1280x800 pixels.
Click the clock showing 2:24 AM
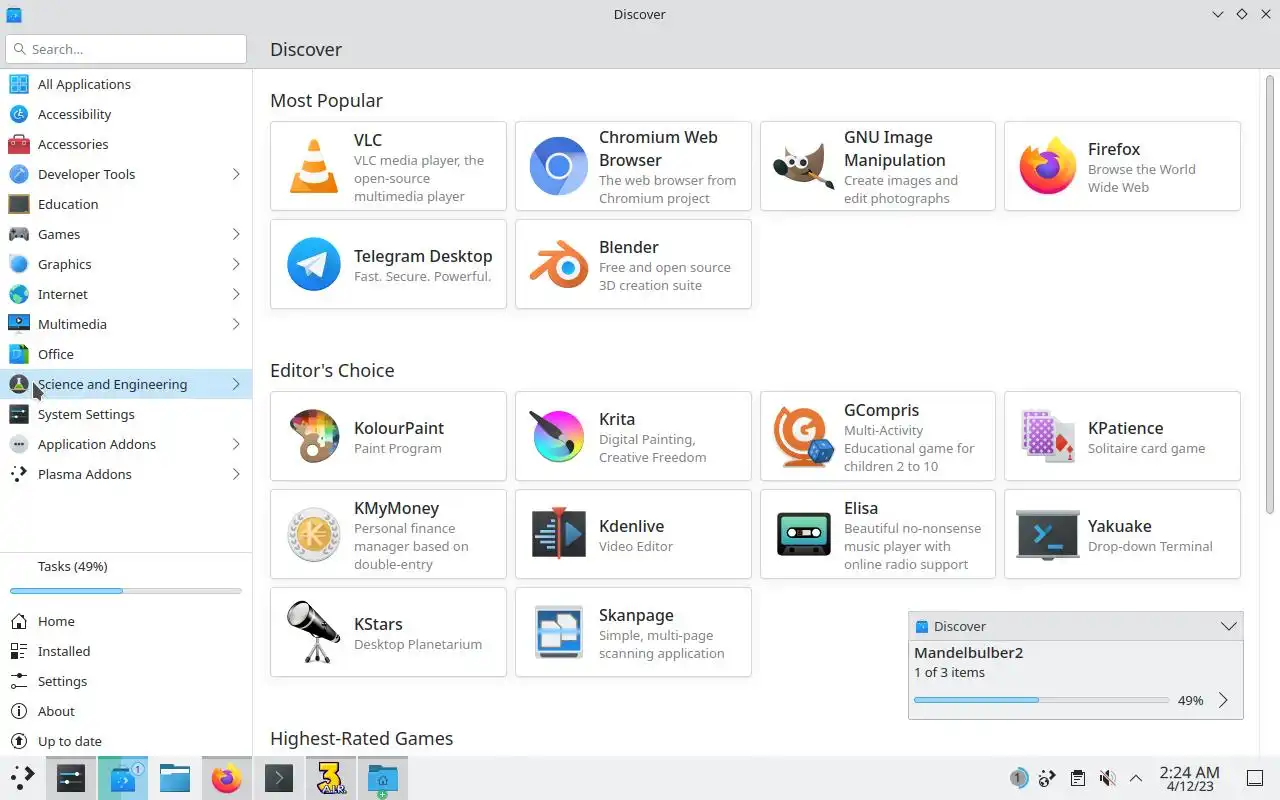click(x=1189, y=778)
